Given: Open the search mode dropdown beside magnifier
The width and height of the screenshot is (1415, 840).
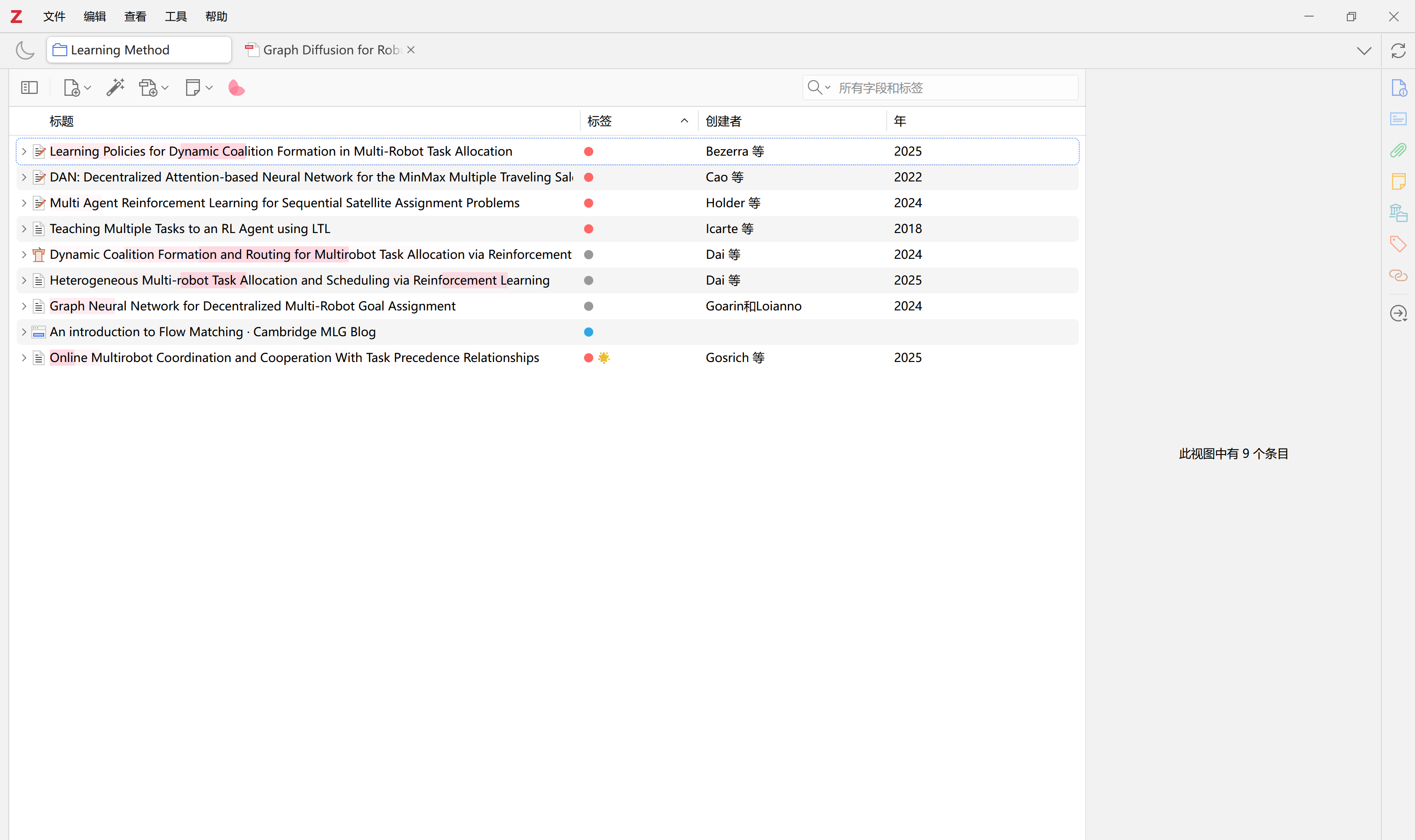Looking at the screenshot, I should [819, 88].
